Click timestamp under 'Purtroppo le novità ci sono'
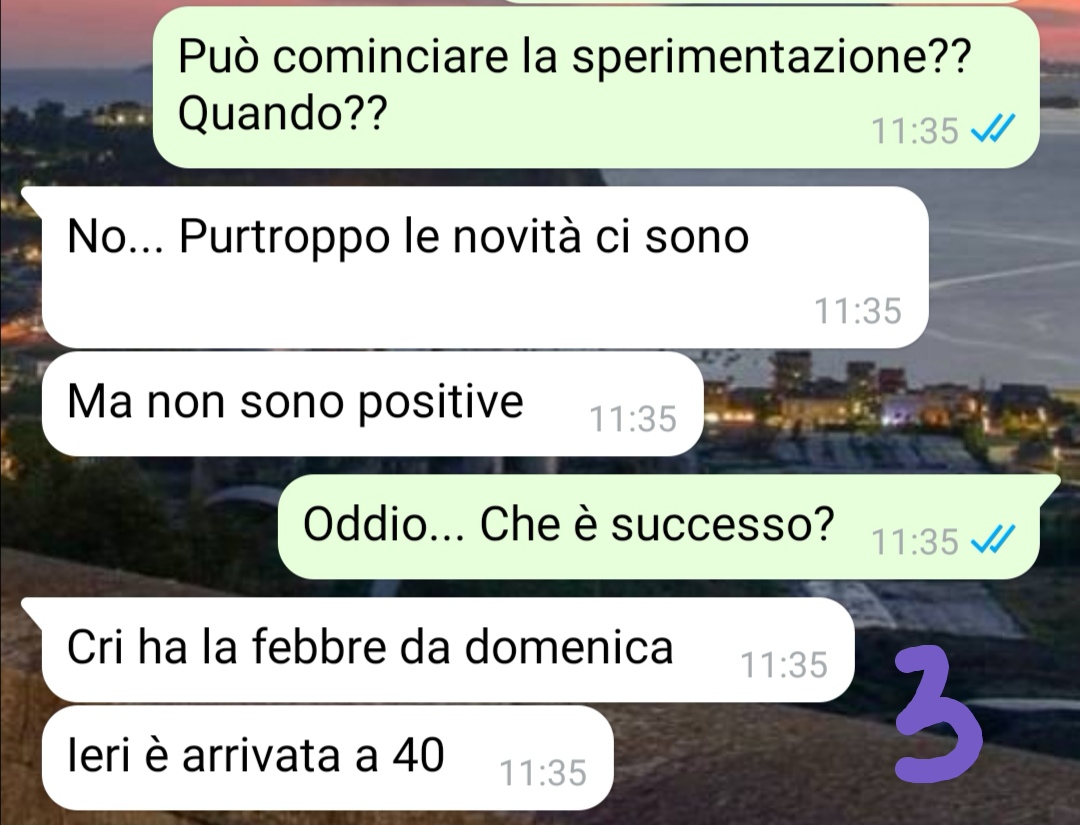The image size is (1080, 825). coord(858,311)
